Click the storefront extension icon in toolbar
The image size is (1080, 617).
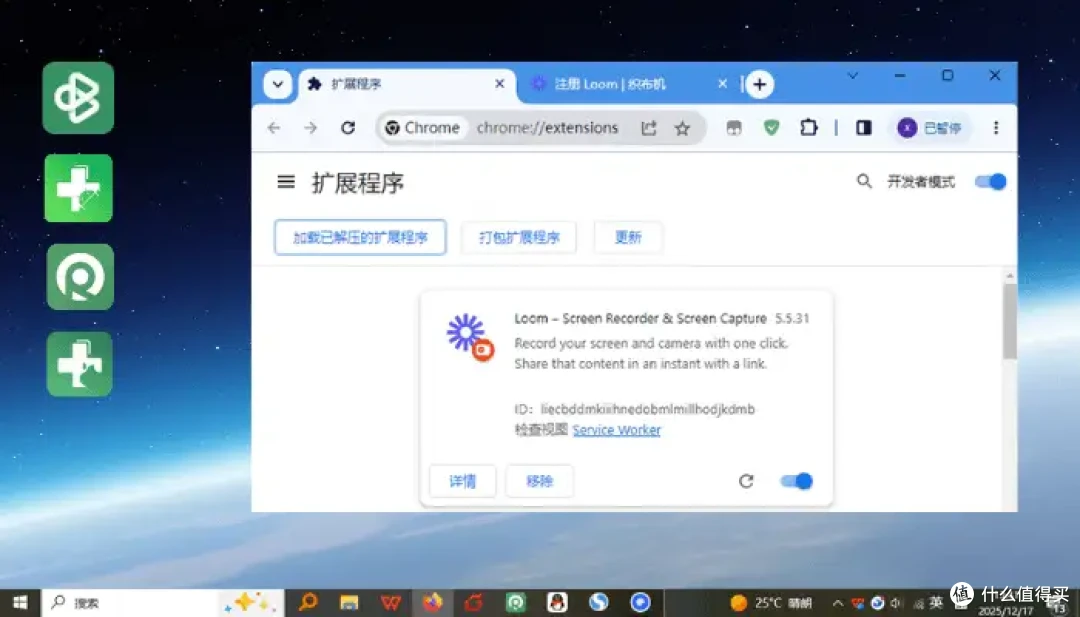[x=734, y=128]
